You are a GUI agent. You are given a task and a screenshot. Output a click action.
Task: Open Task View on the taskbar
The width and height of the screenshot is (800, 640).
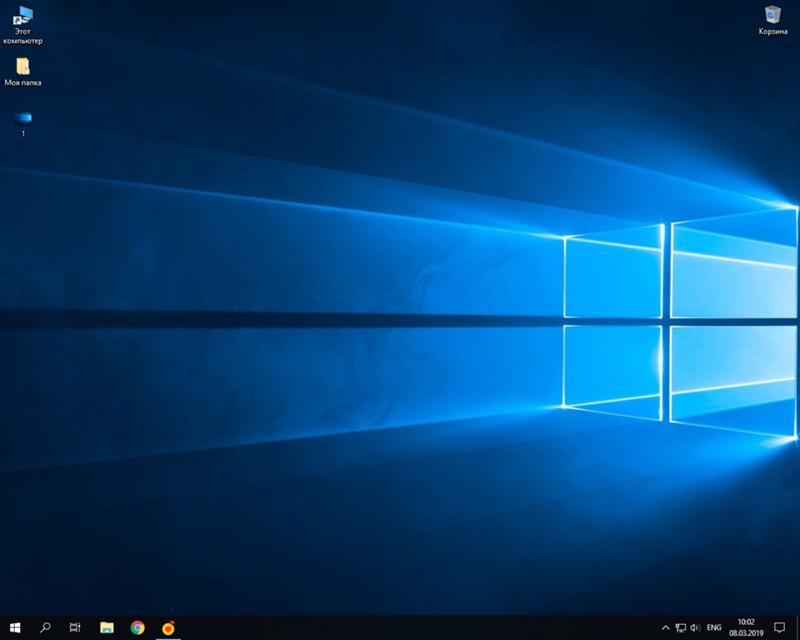[75, 627]
